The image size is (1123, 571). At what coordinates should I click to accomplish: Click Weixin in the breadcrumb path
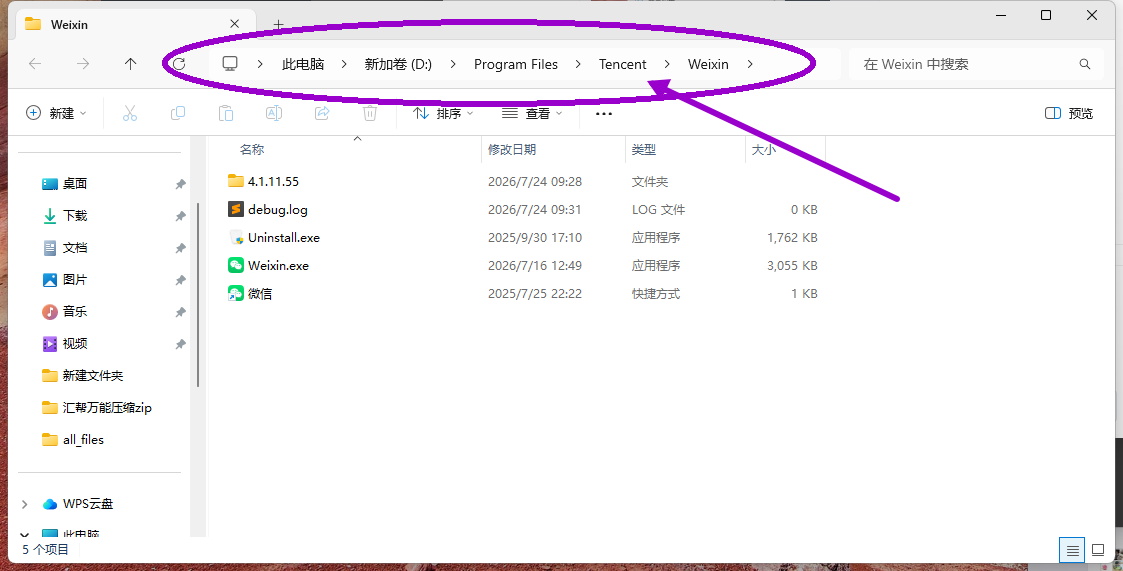708,64
